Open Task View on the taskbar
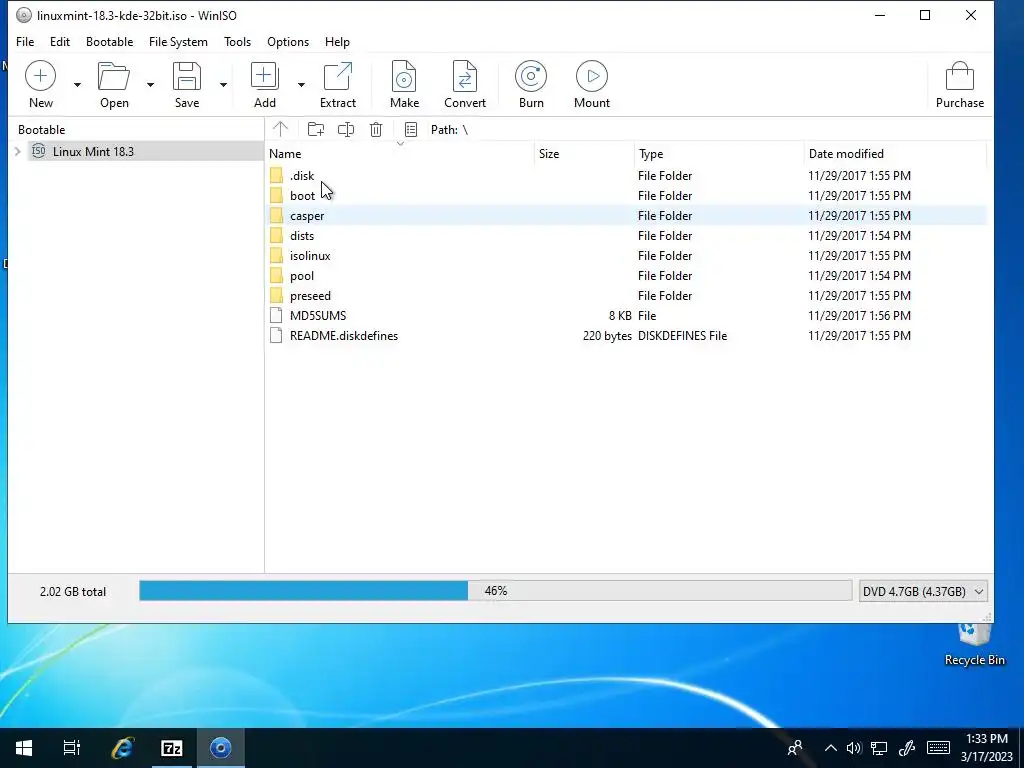1024x768 pixels. point(72,748)
